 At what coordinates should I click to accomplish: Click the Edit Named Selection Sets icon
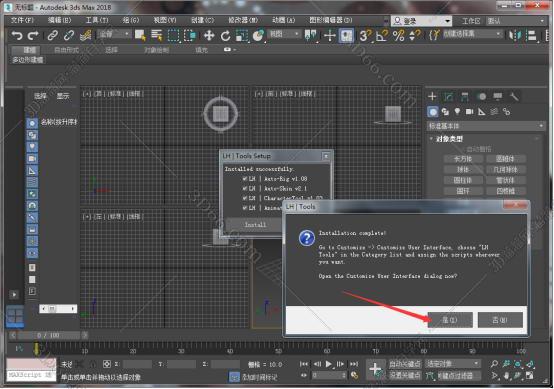tap(435, 35)
